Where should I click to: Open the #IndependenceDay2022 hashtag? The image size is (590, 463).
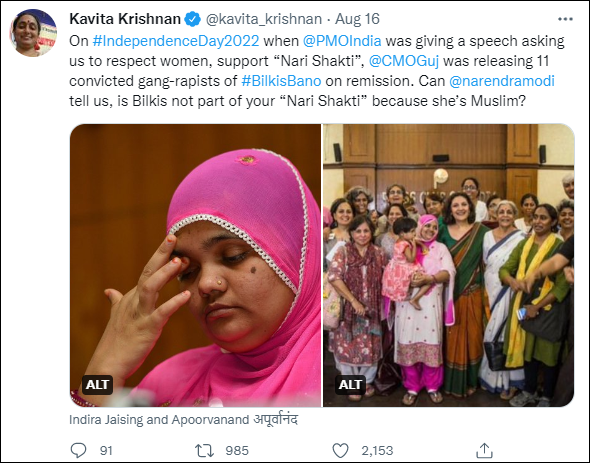point(176,41)
